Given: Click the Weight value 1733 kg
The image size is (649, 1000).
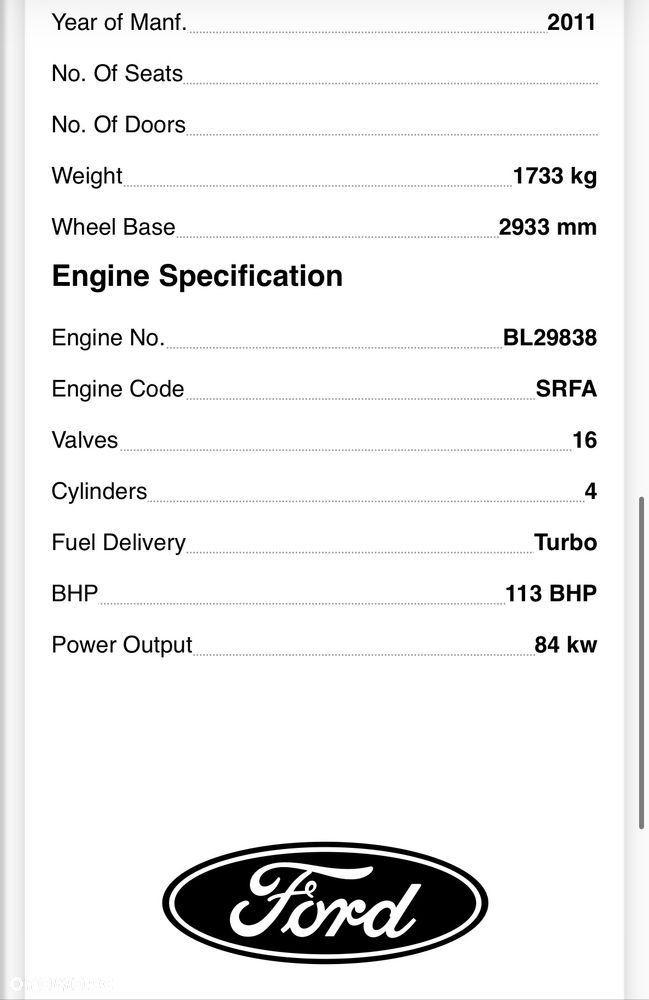Looking at the screenshot, I should 555,176.
